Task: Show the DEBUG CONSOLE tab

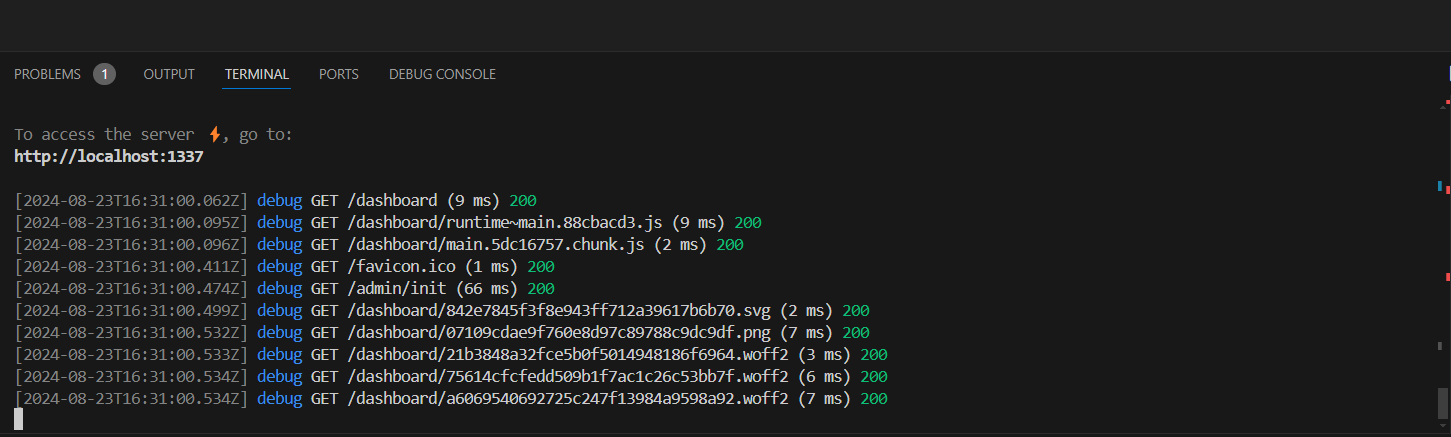Action: click(x=442, y=74)
